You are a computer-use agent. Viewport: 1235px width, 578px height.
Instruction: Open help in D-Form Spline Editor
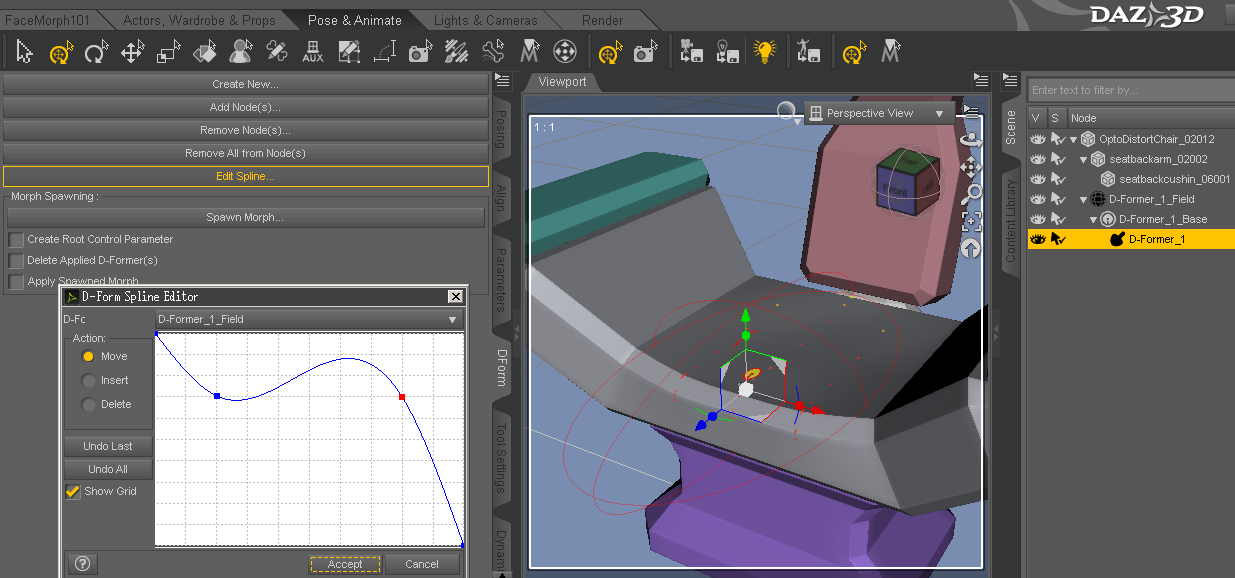click(83, 564)
